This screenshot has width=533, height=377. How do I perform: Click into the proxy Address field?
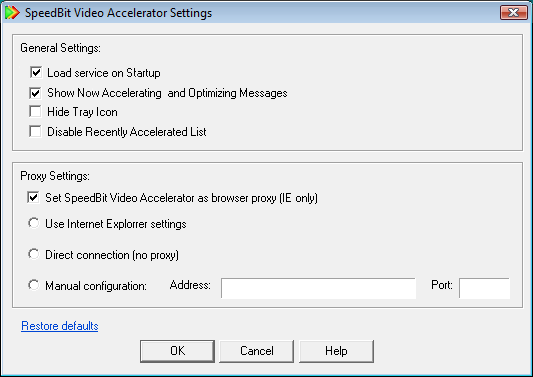tap(318, 288)
